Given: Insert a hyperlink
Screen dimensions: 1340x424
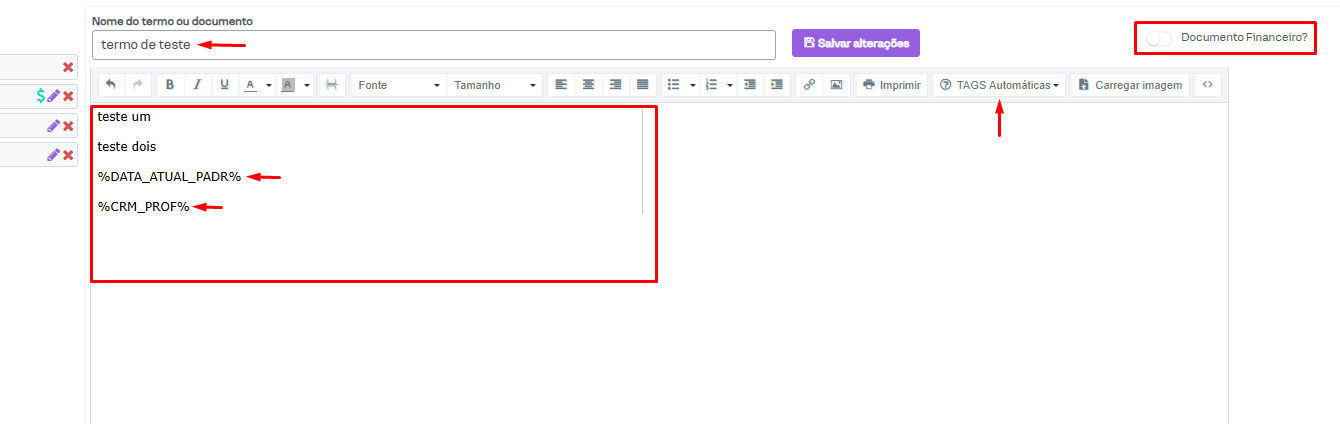Looking at the screenshot, I should coord(809,85).
